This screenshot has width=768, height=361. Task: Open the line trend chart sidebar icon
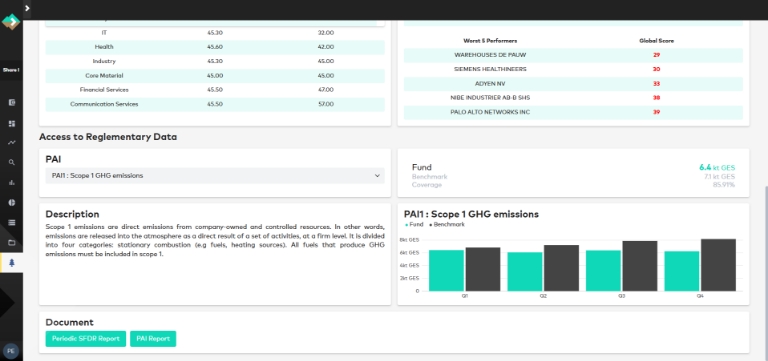click(x=12, y=143)
